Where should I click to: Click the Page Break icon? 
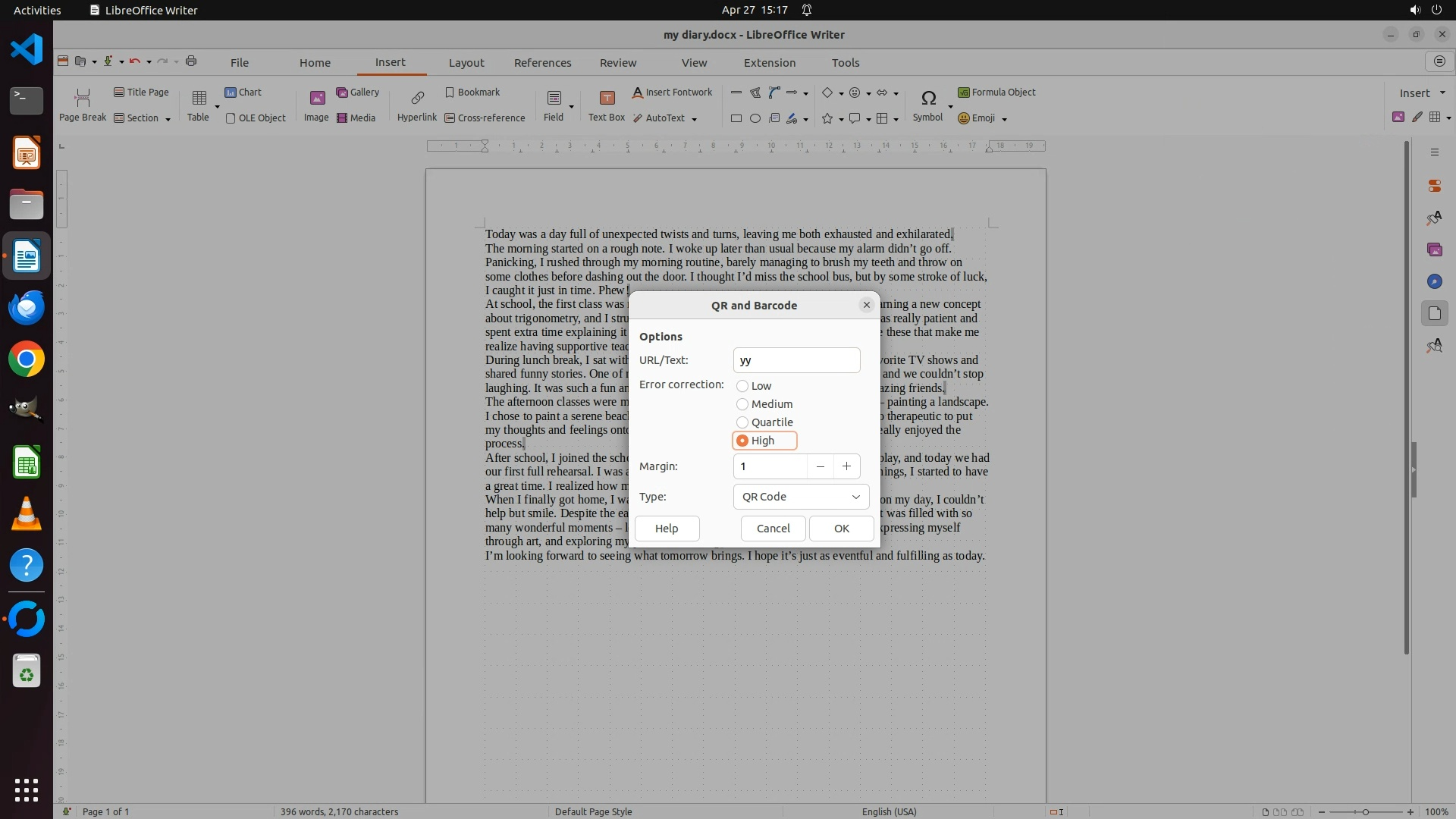click(x=83, y=98)
